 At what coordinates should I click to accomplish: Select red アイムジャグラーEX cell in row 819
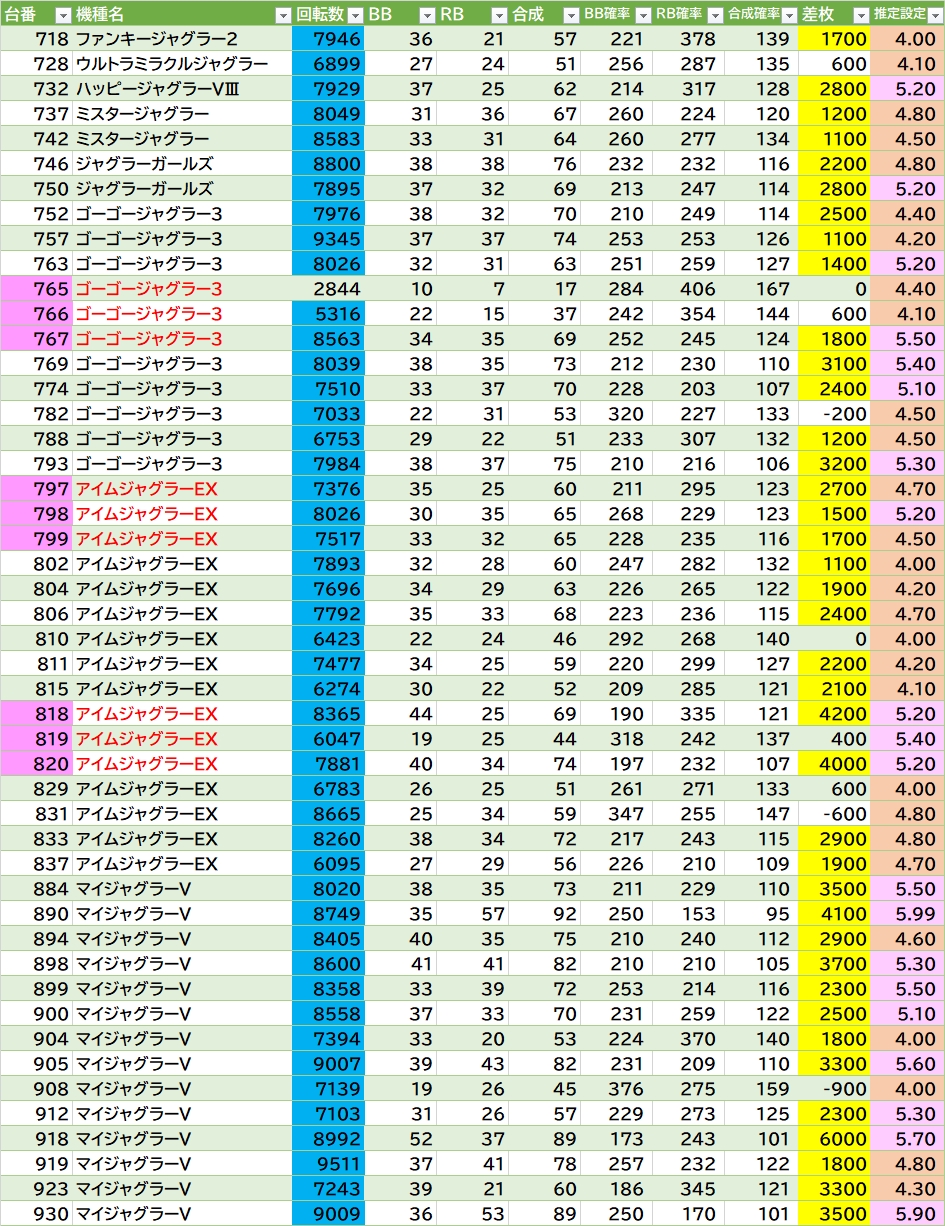pos(182,739)
